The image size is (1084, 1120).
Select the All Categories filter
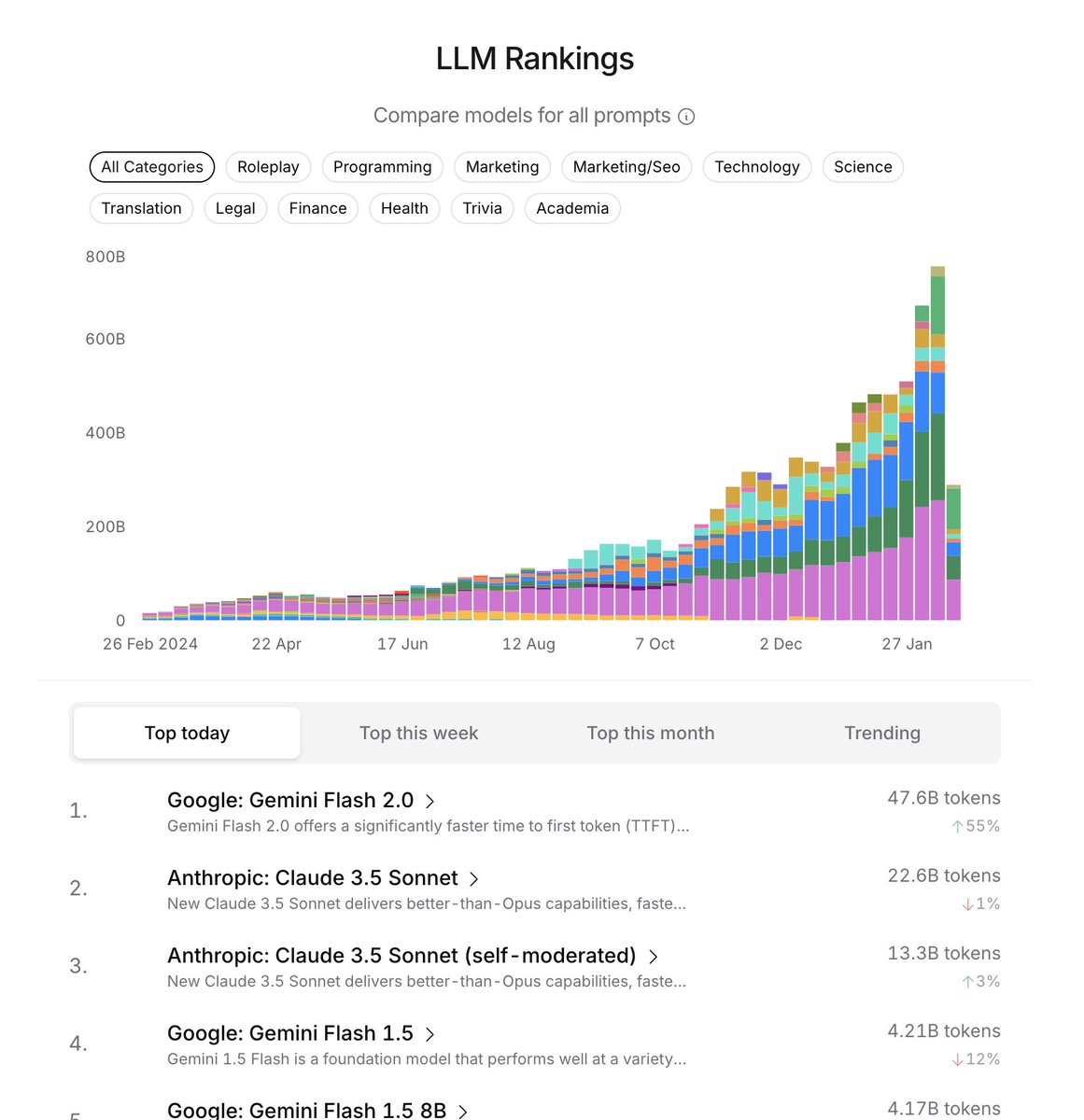152,167
